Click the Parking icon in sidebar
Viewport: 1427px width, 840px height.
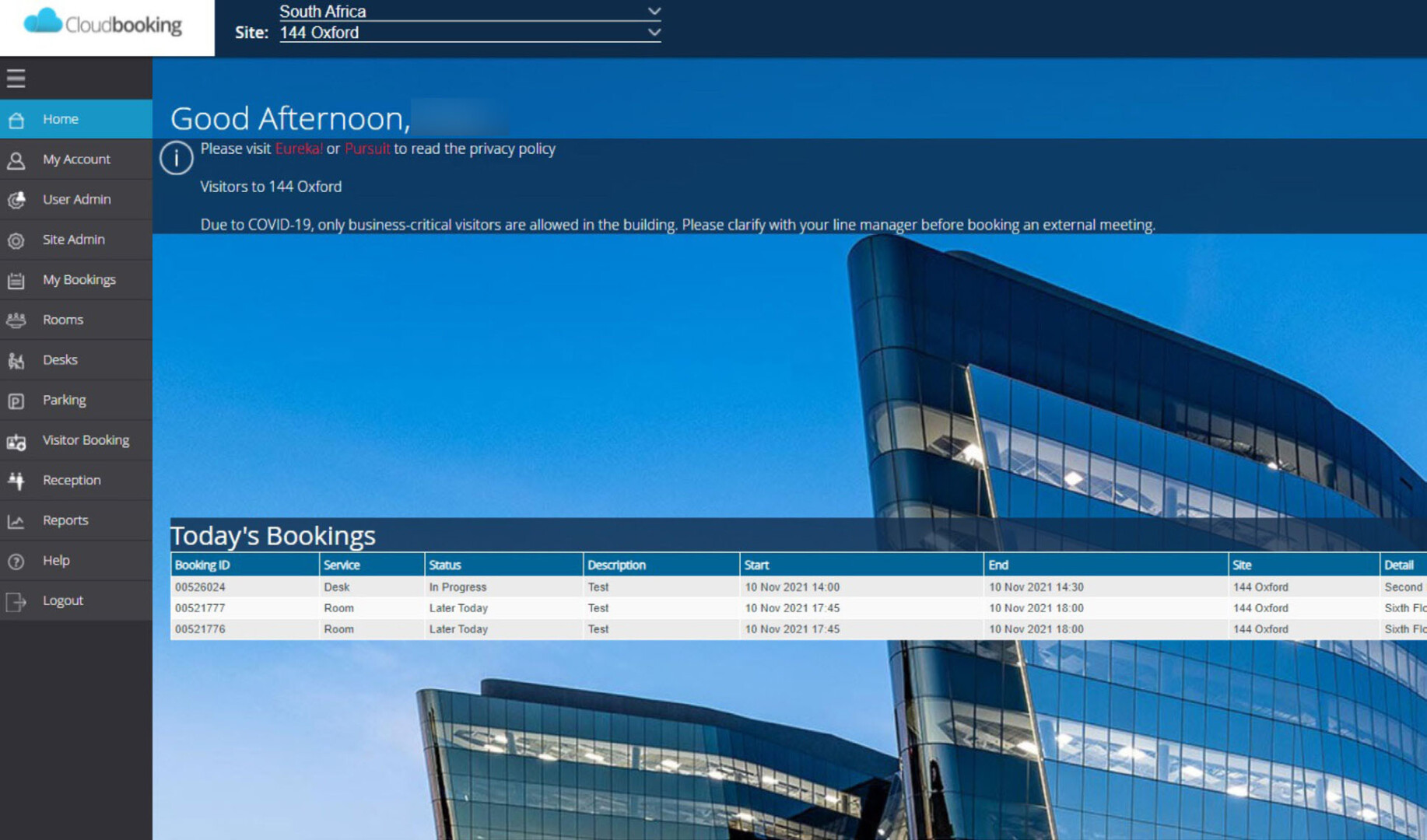click(16, 401)
